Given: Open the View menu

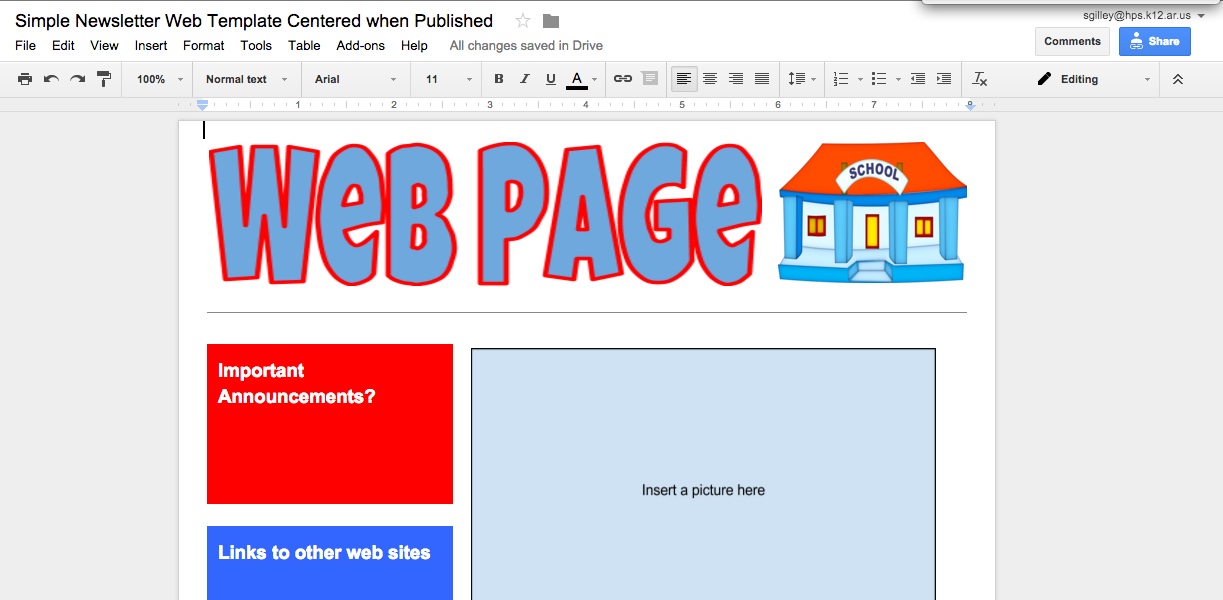Looking at the screenshot, I should click(x=104, y=45).
